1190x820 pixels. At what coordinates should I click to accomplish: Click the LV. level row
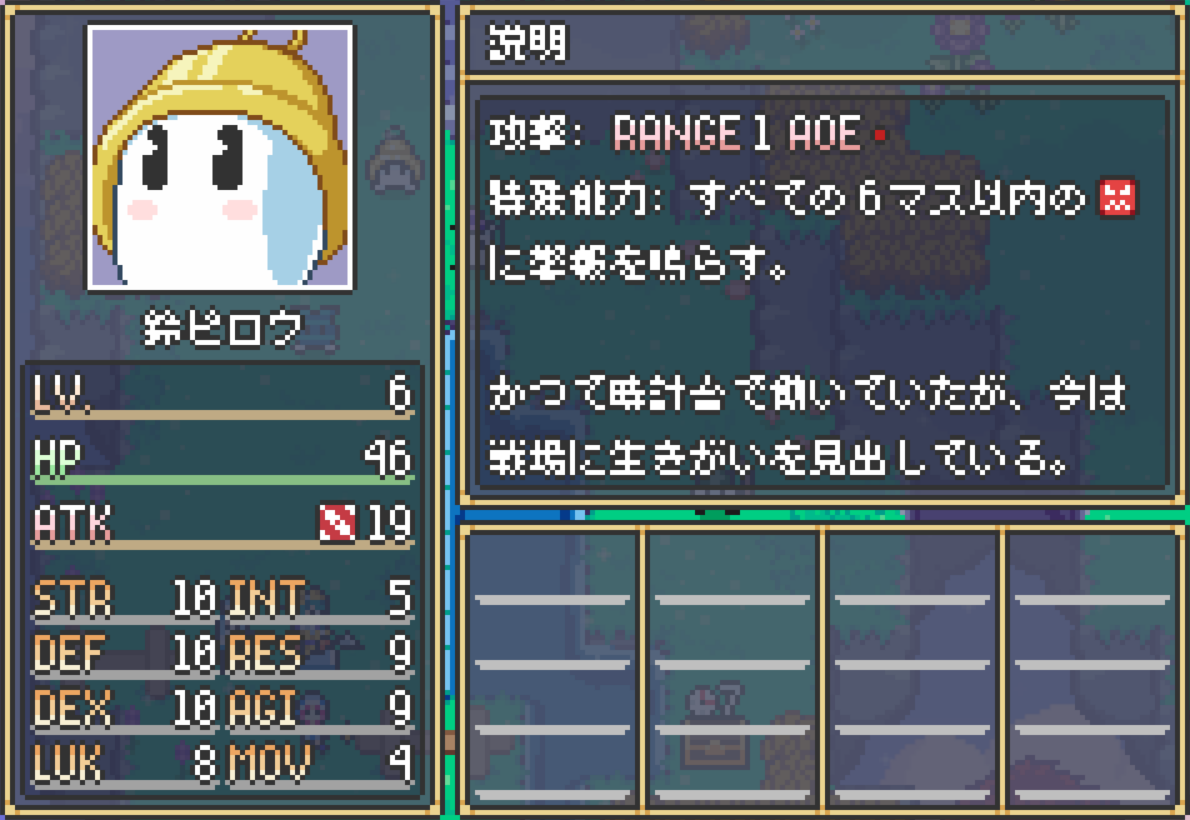coord(222,394)
